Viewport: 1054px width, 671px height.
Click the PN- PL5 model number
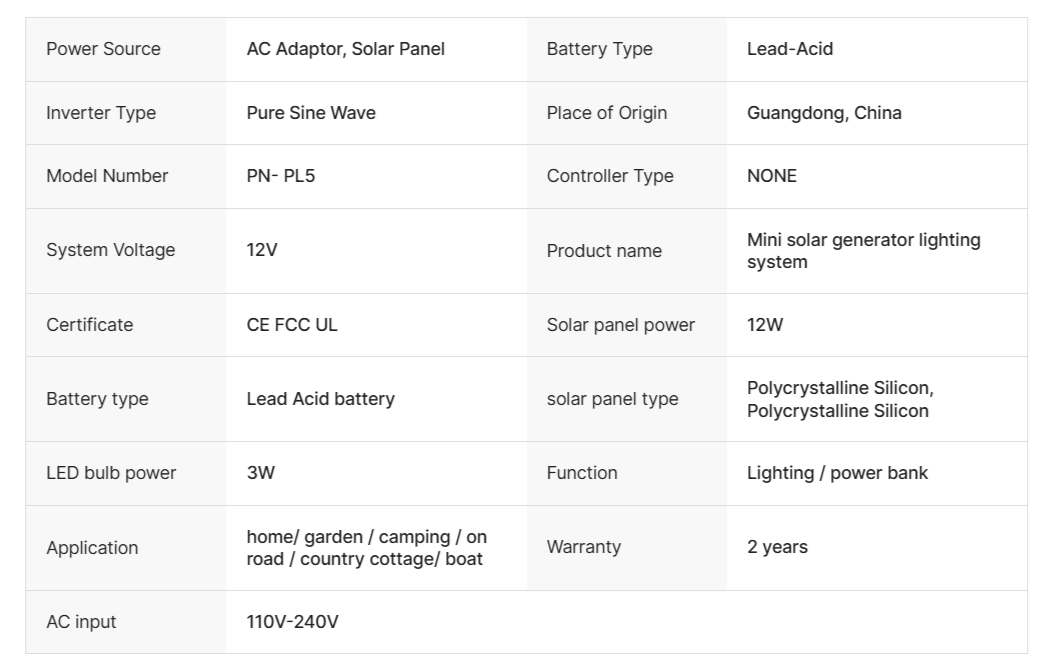coord(281,176)
